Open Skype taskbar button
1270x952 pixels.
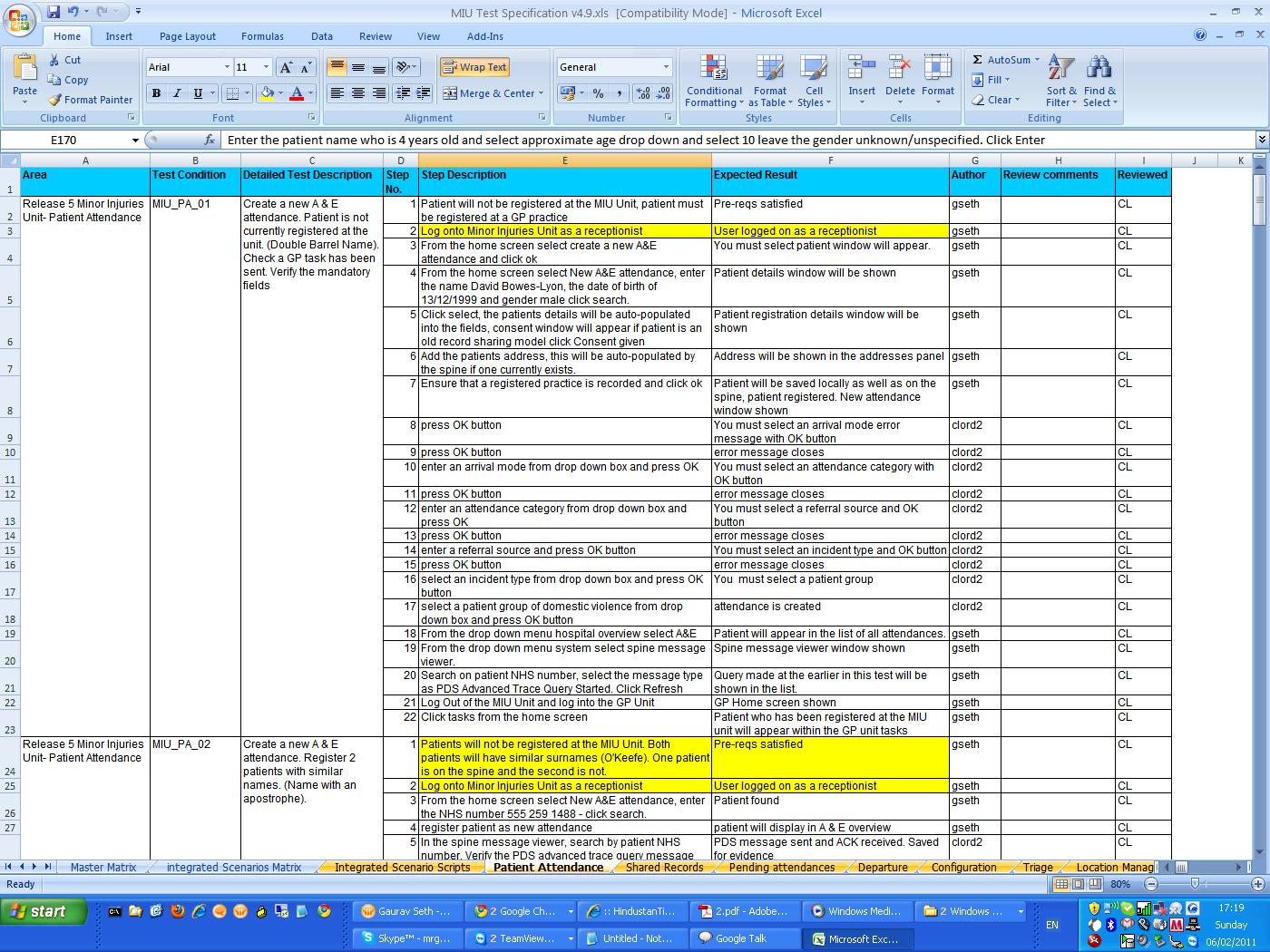pyautogui.click(x=406, y=938)
